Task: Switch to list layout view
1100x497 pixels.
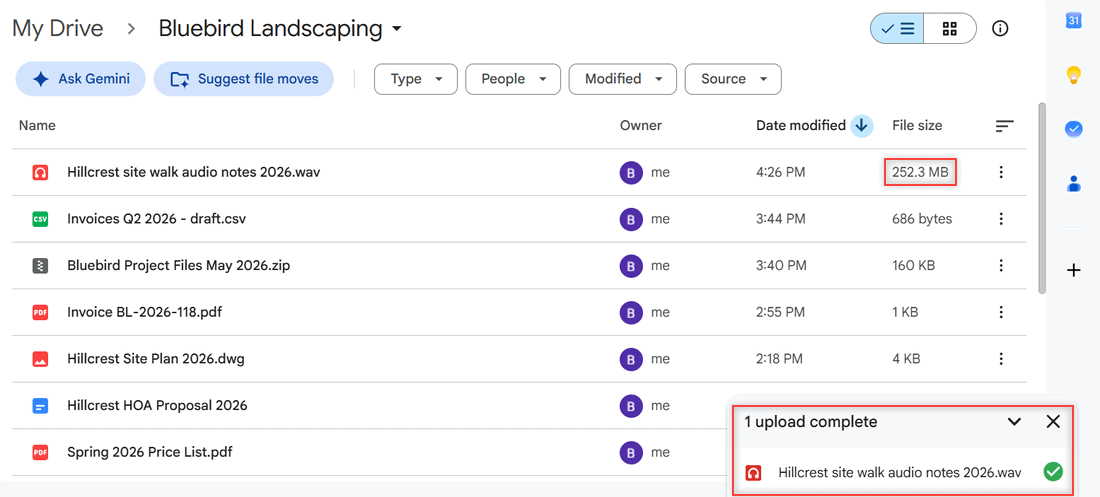Action: tap(897, 29)
